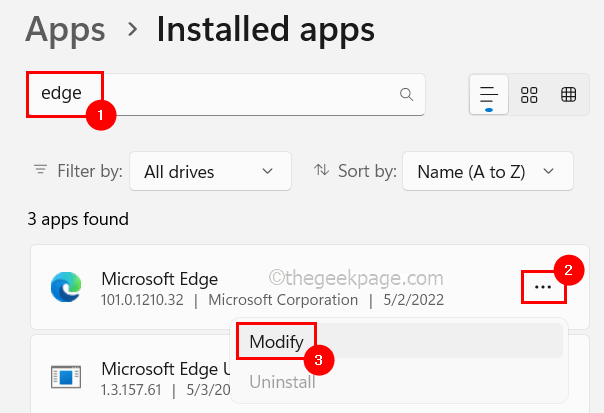Click the Microsoft Edge app icon
The height and width of the screenshot is (413, 604).
(x=66, y=288)
